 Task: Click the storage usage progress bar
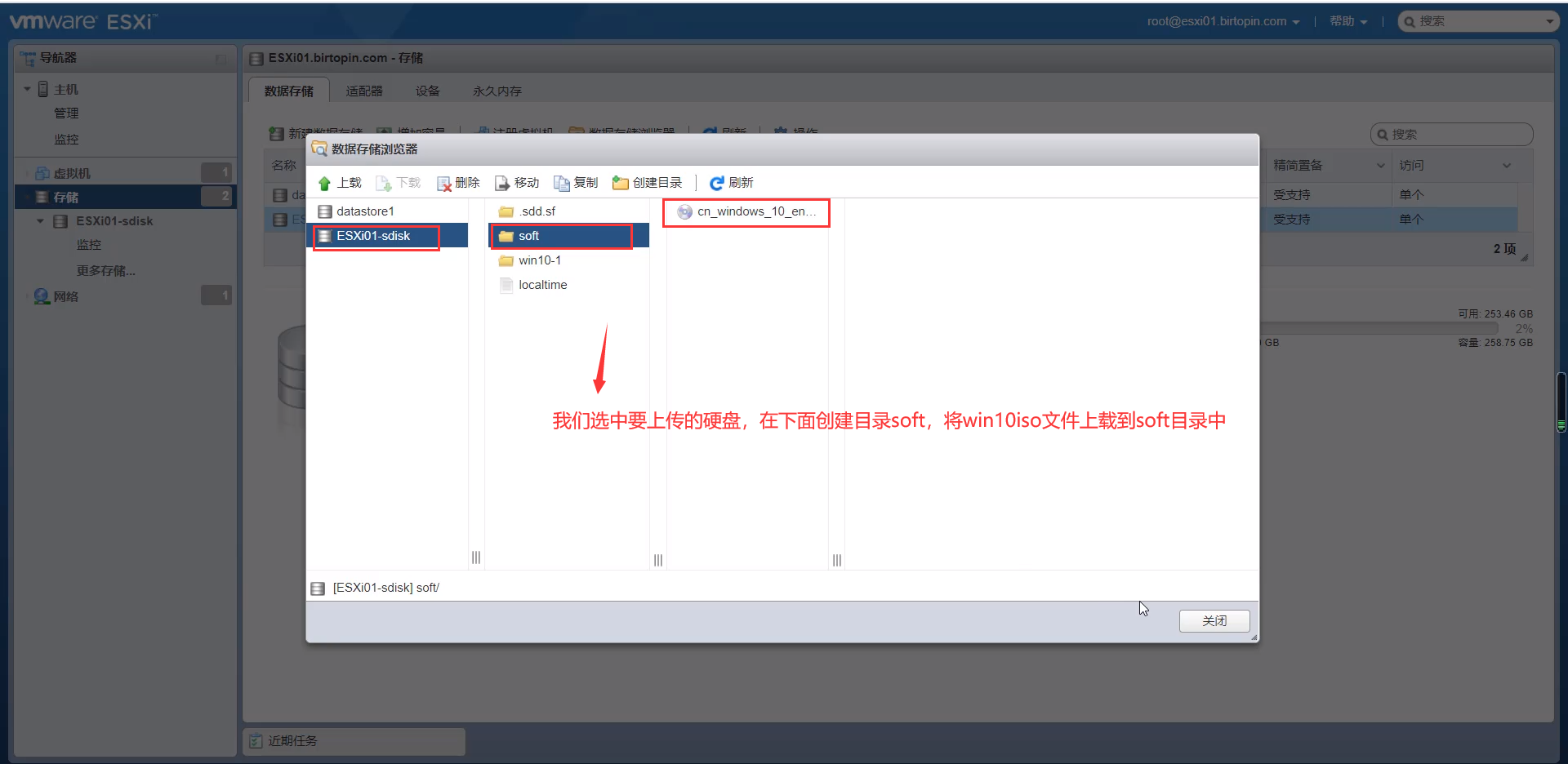[x=1380, y=328]
